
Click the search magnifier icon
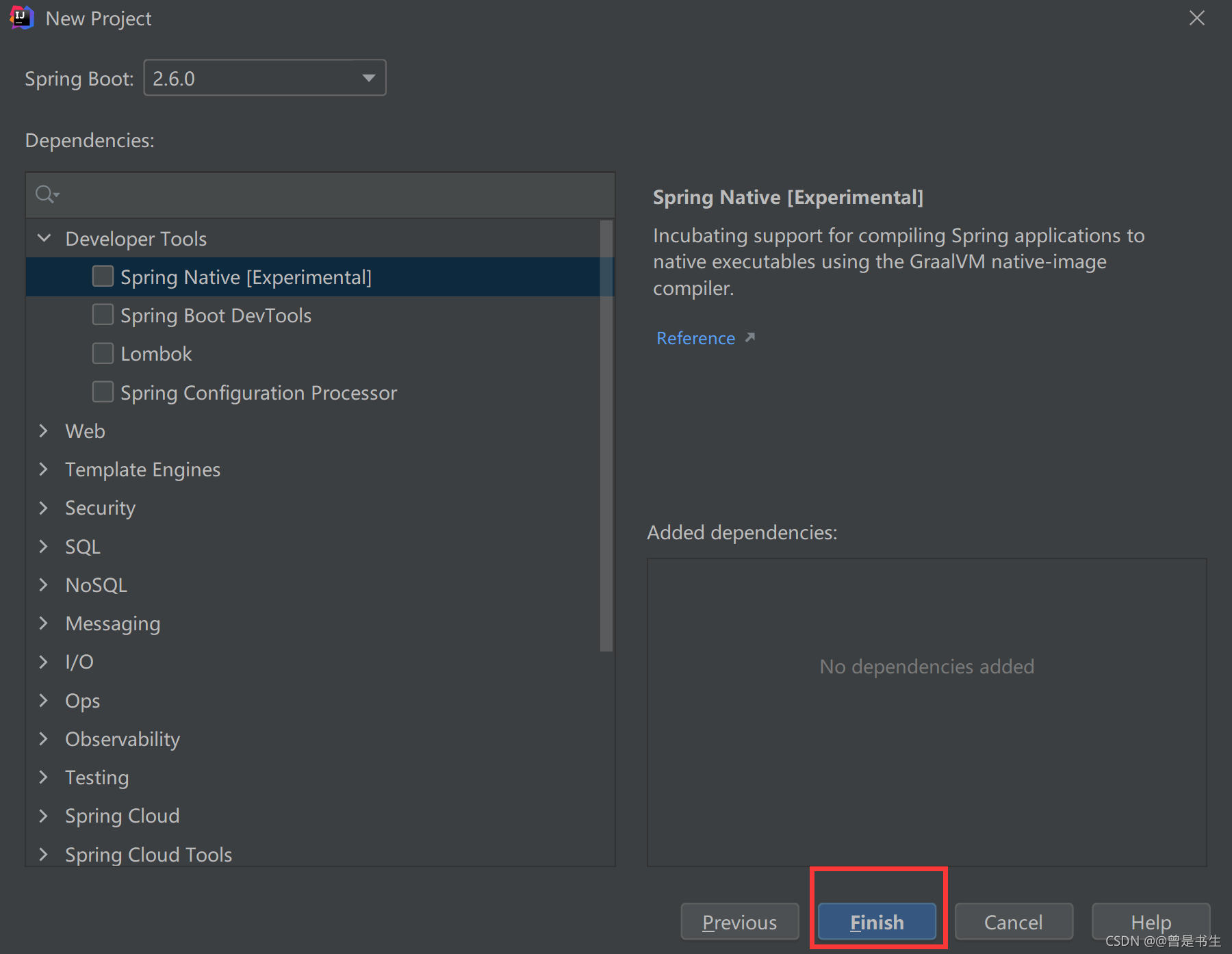46,195
